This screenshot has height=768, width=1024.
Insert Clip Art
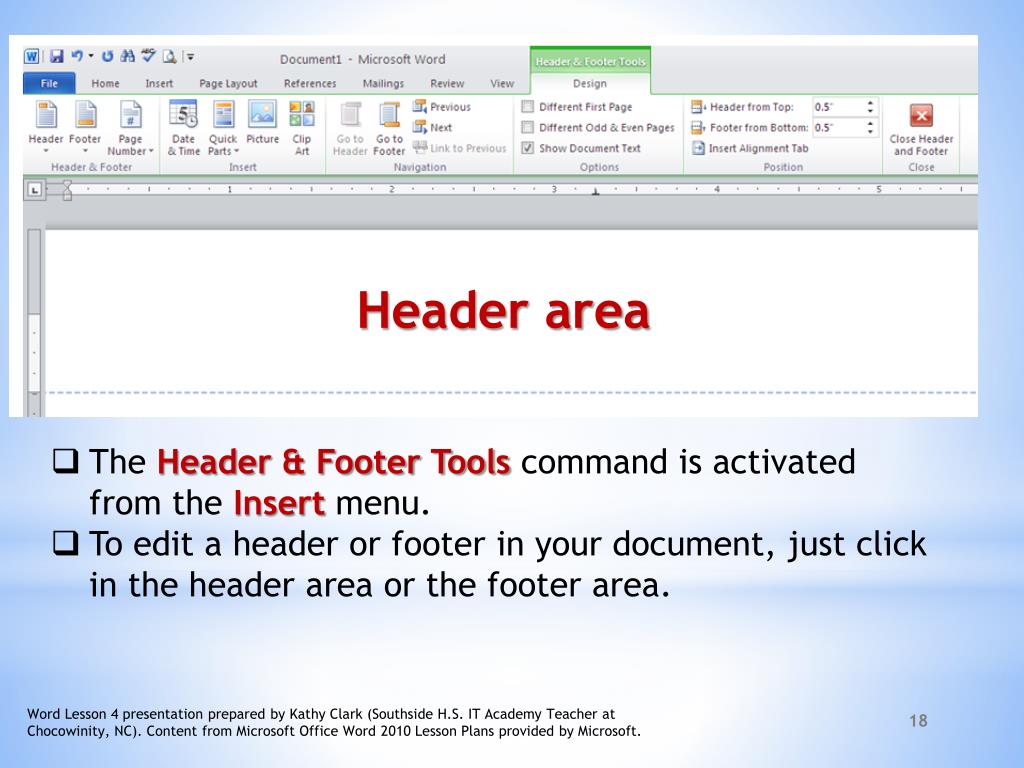(302, 128)
